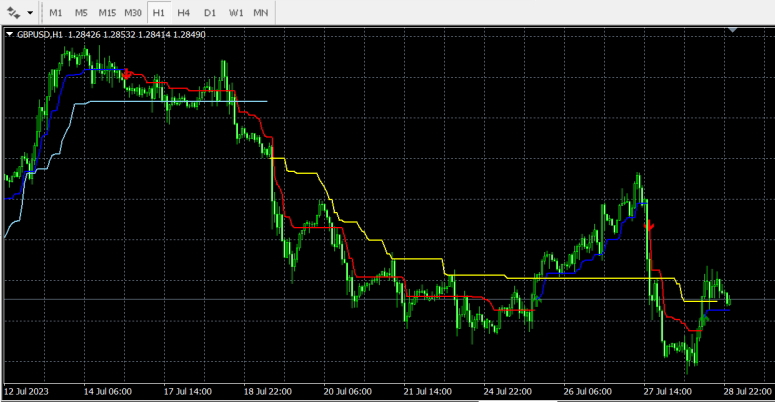
Task: Select the MN monthly timeframe
Action: [x=260, y=13]
